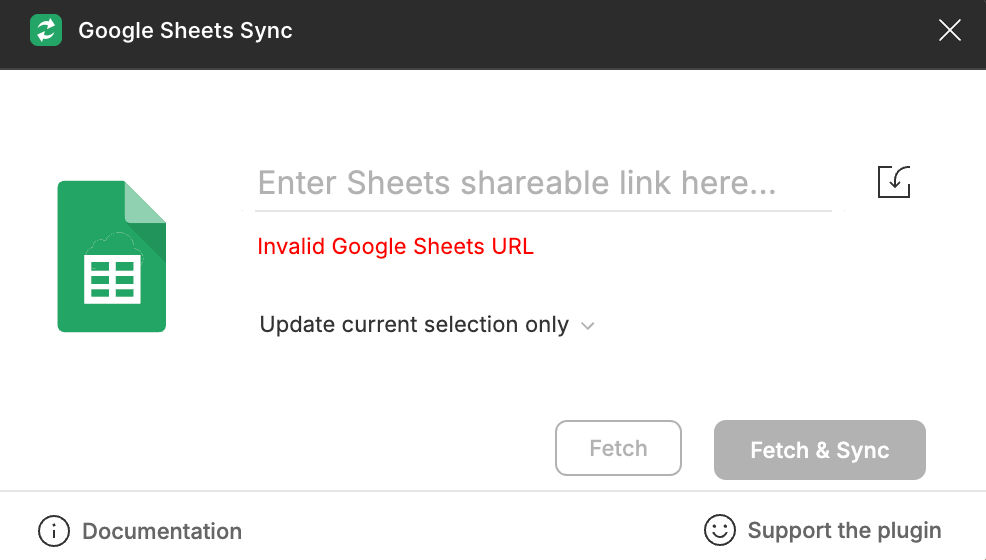Click the green sync plugin logo icon
This screenshot has height=560, width=986.
click(x=46, y=30)
